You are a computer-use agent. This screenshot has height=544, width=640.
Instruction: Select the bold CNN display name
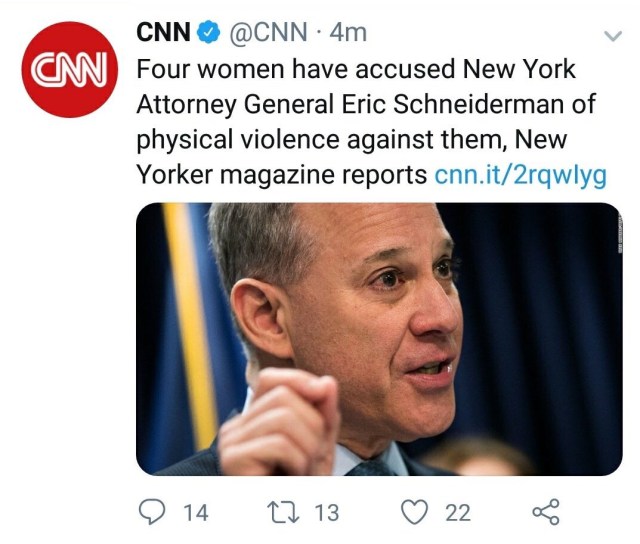click(x=164, y=33)
